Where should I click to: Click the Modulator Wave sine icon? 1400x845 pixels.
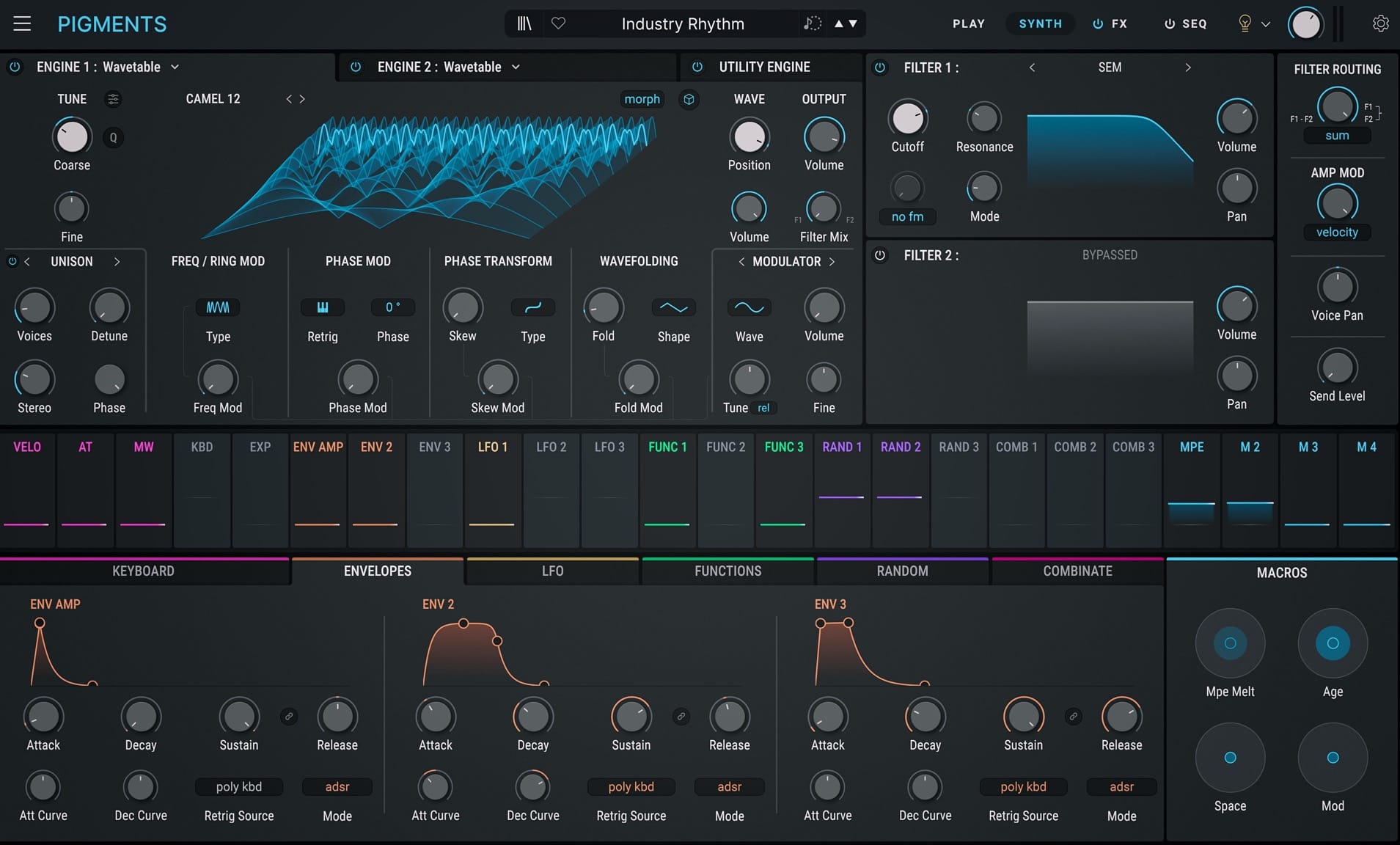point(749,307)
